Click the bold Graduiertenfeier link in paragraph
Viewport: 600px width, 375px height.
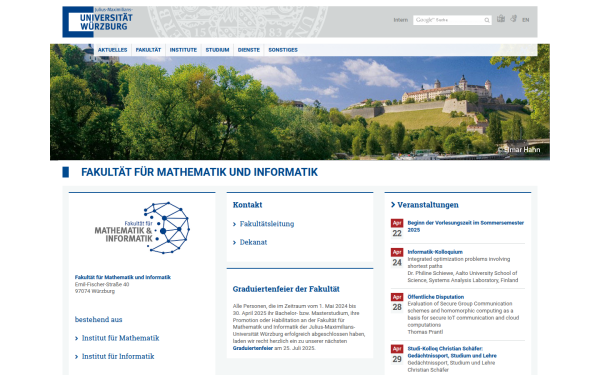[253, 348]
